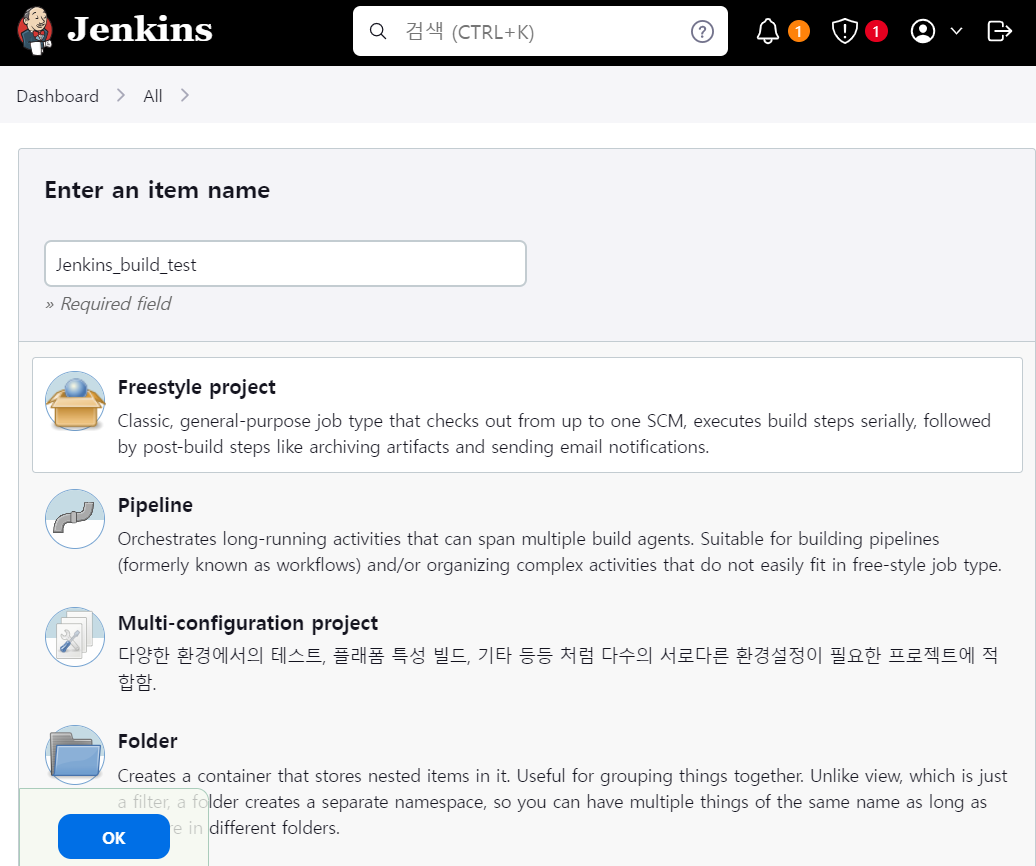Image resolution: width=1036 pixels, height=866 pixels.
Task: Choose the Freestyle project title
Action: (x=196, y=387)
